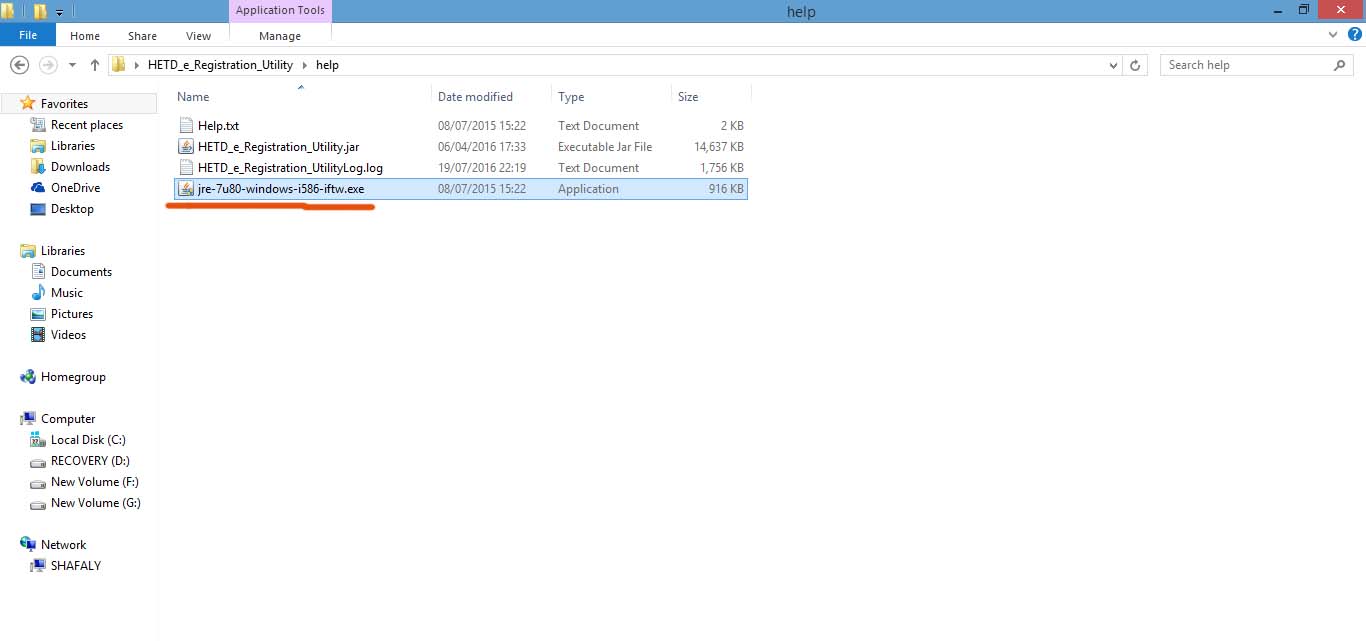The width and height of the screenshot is (1366, 641).
Task: Click 14,637 KB size of jar file
Action: click(718, 147)
